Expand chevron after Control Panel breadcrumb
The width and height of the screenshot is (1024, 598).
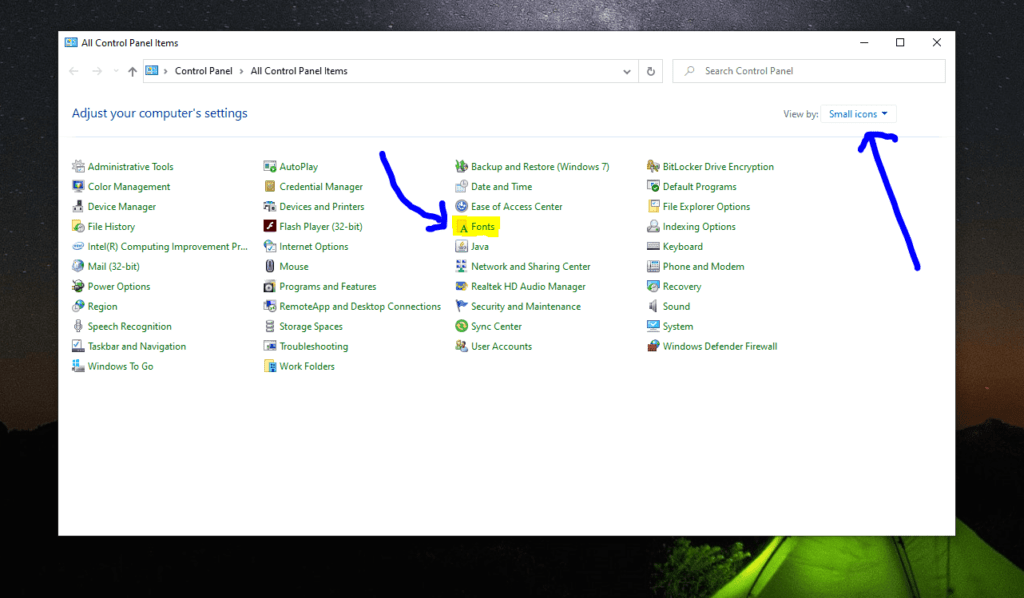coord(242,71)
